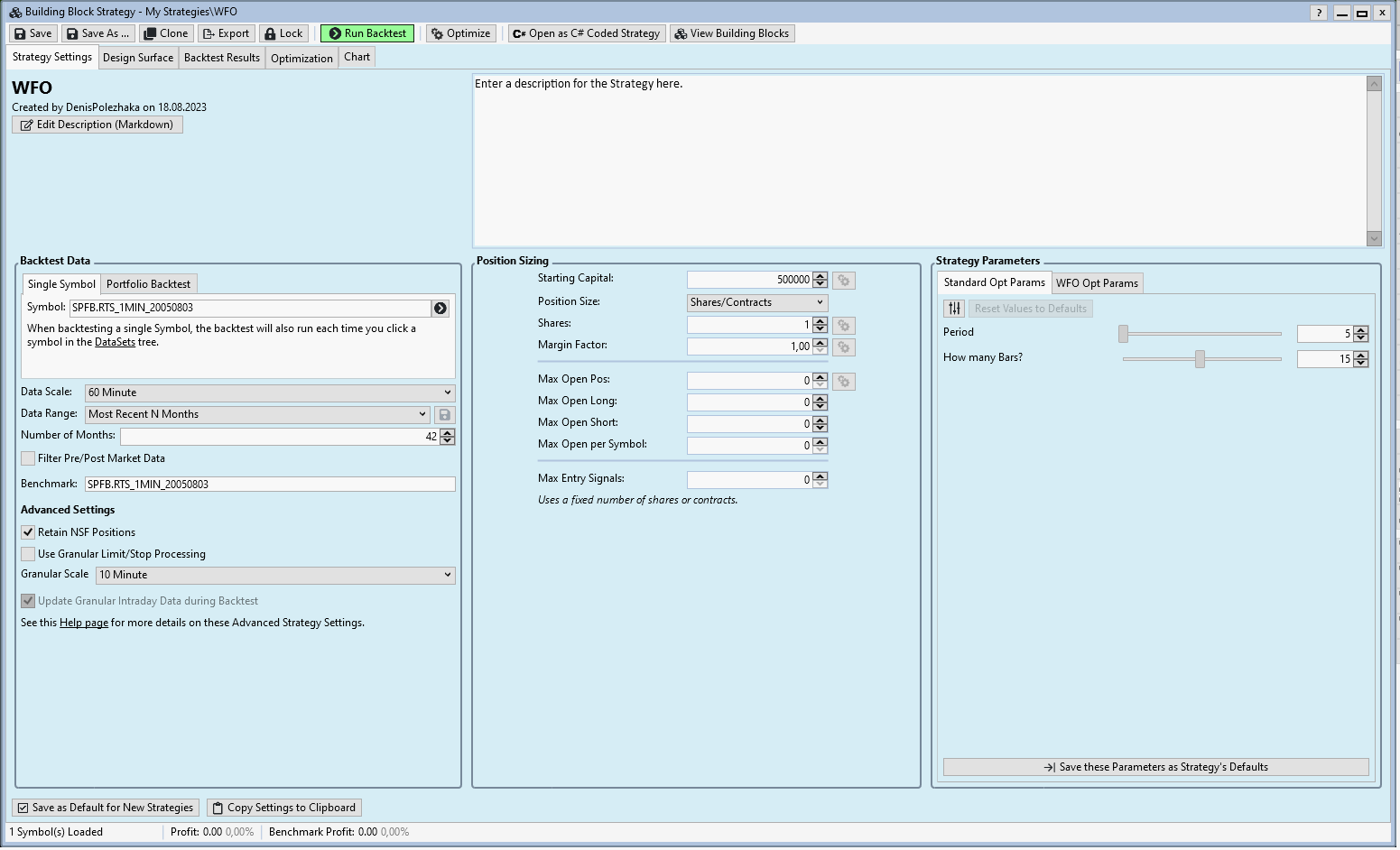Open the Data Scale dropdown
This screenshot has width=1400, height=850.
pos(269,393)
